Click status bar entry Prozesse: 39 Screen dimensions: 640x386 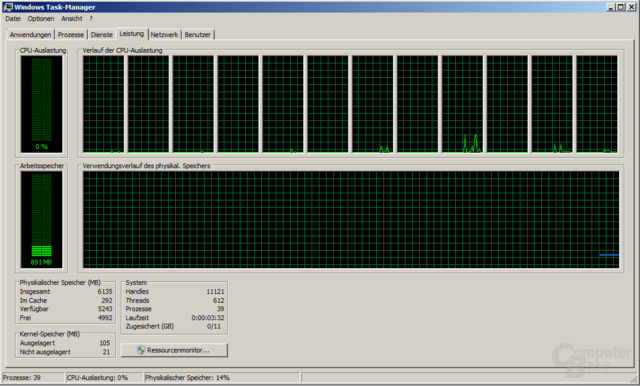click(x=33, y=378)
